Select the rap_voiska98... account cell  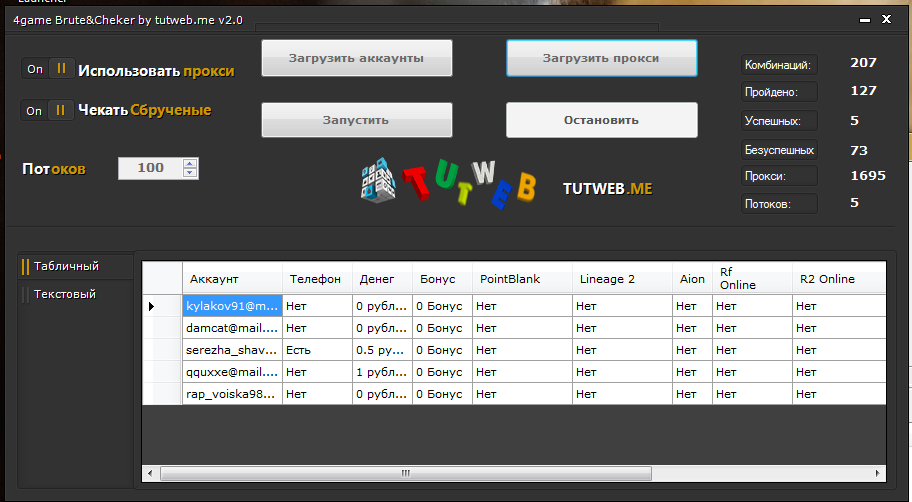232,394
